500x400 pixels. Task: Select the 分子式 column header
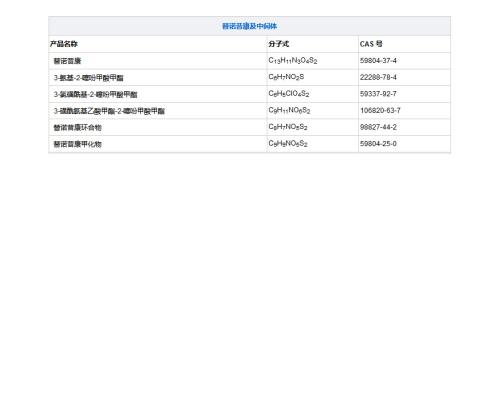click(279, 44)
